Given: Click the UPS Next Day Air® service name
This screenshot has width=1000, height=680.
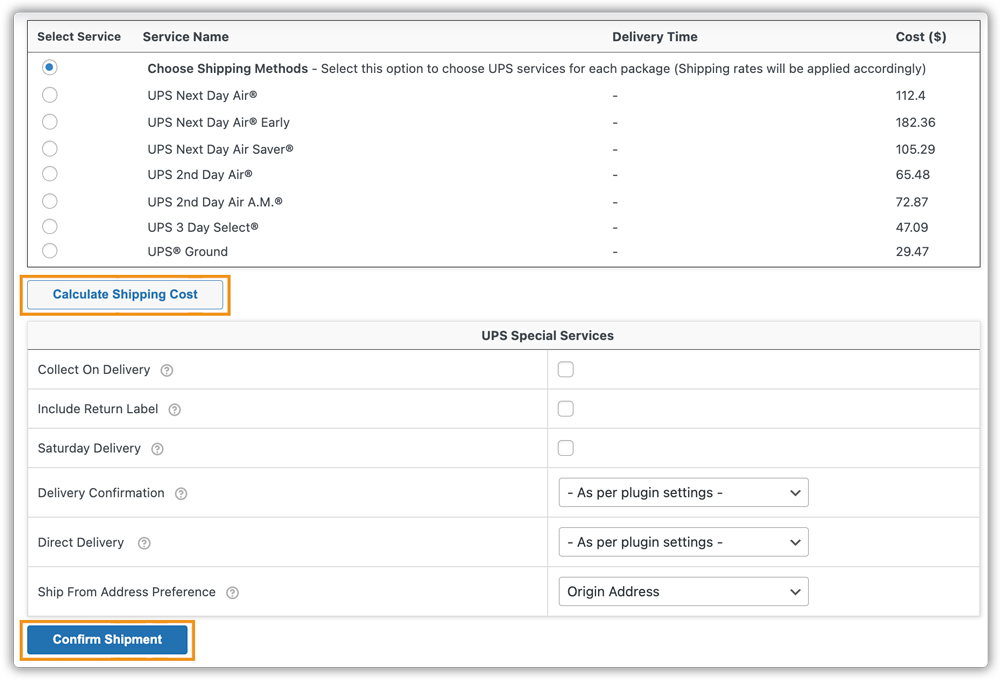Looking at the screenshot, I should click(x=202, y=96).
